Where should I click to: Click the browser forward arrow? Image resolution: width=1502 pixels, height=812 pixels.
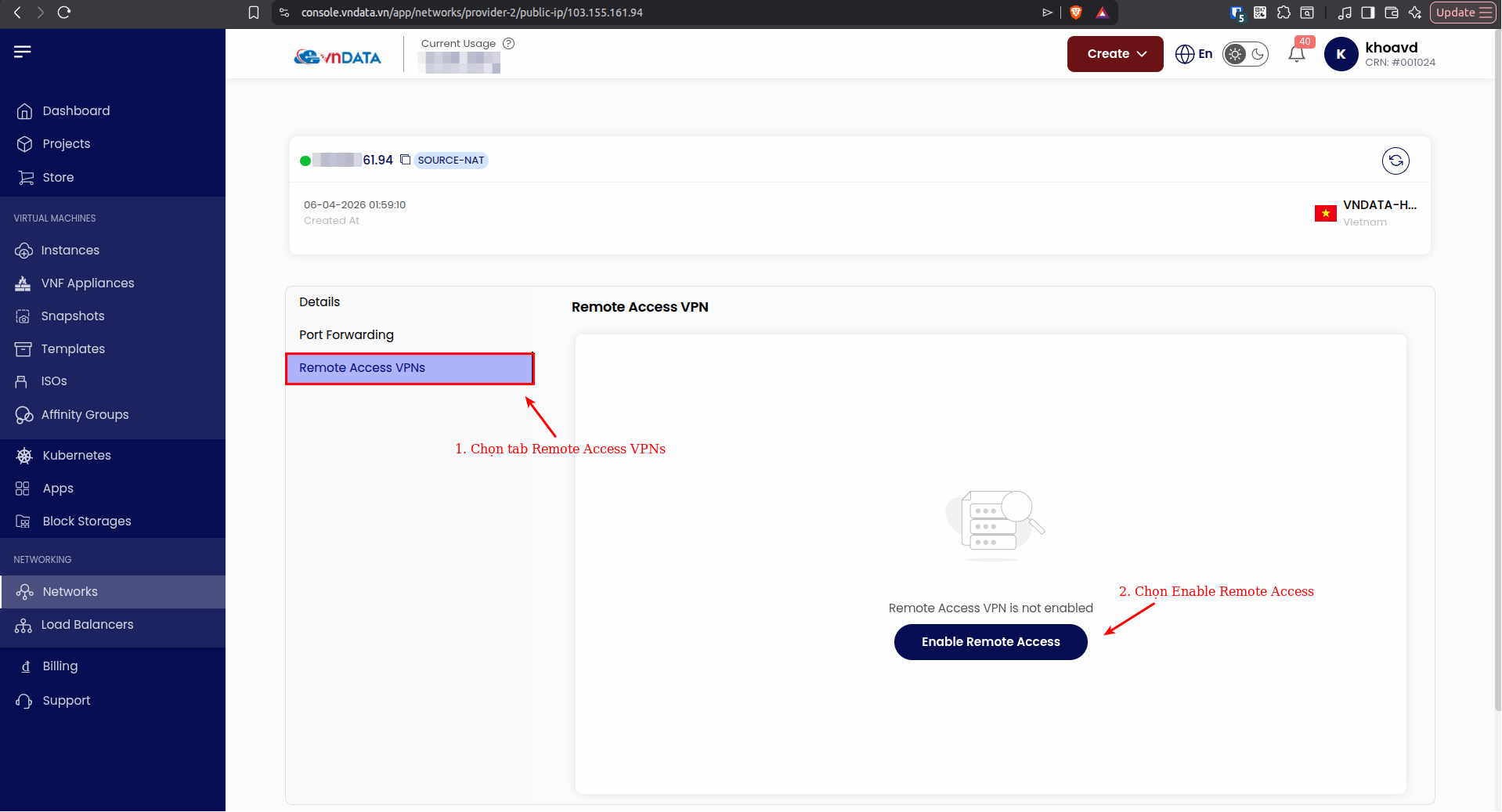point(41,13)
